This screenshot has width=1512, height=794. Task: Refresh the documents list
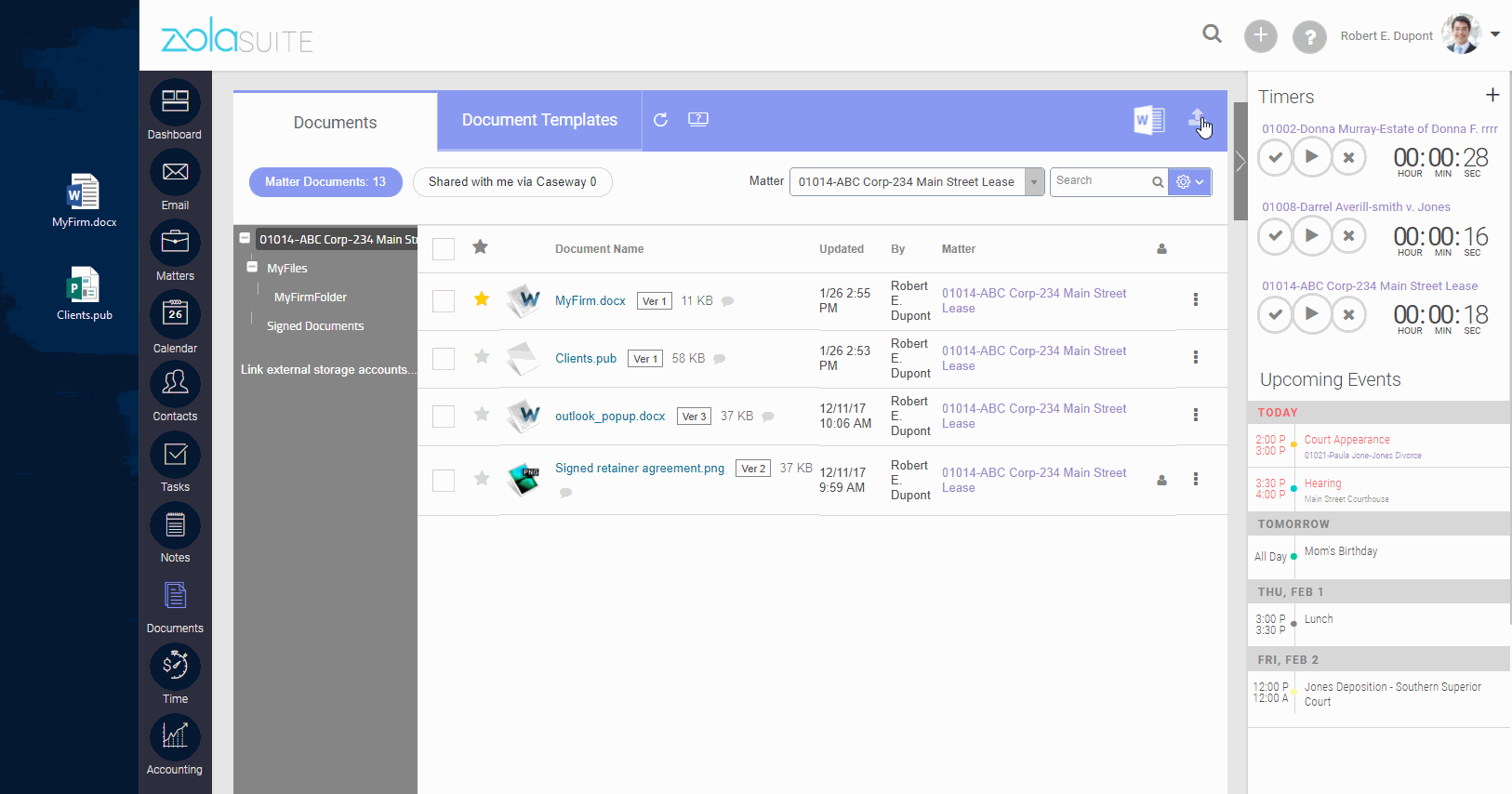coord(660,120)
